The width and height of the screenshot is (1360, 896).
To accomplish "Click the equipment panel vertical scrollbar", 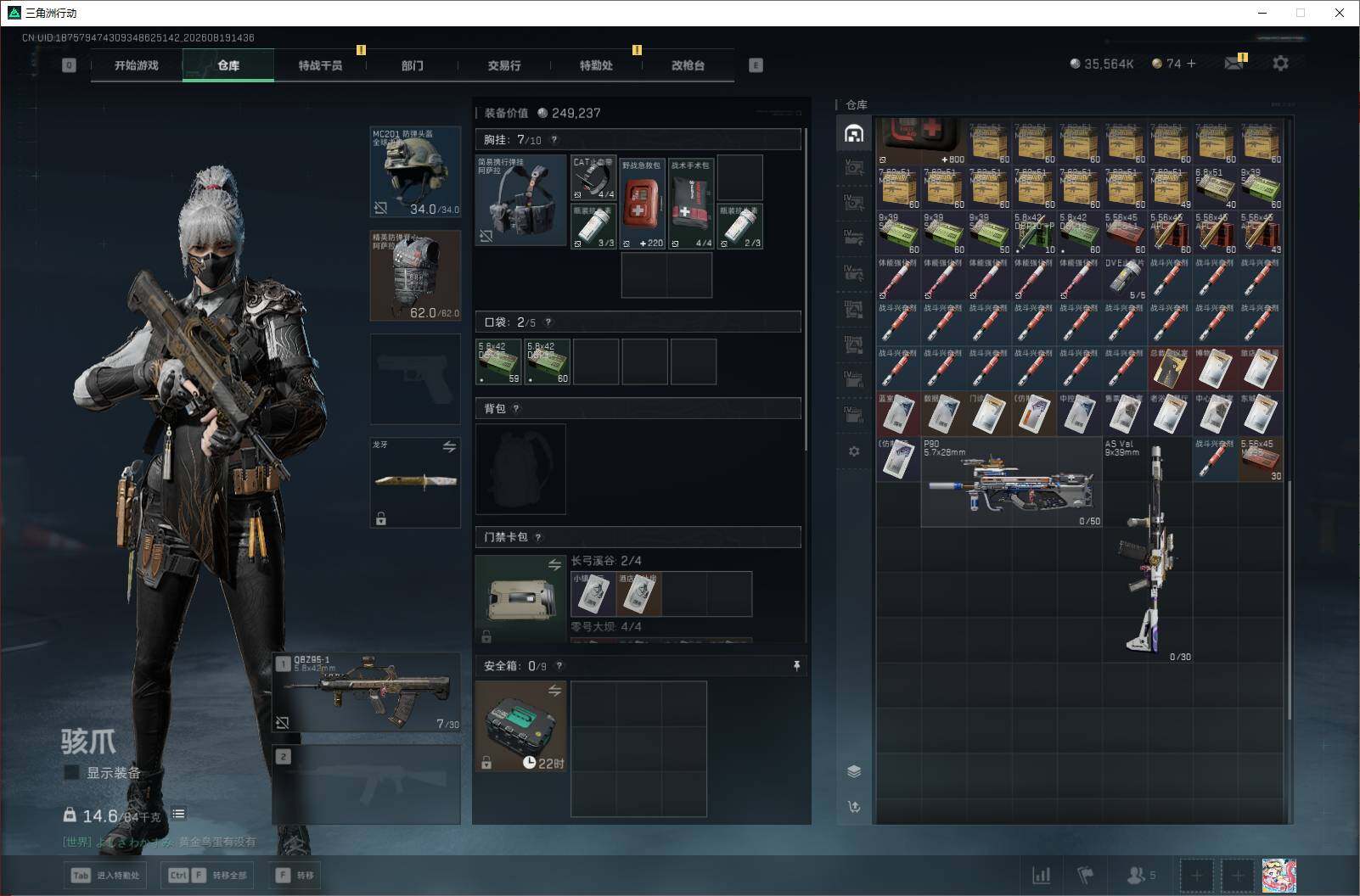I will (x=806, y=288).
